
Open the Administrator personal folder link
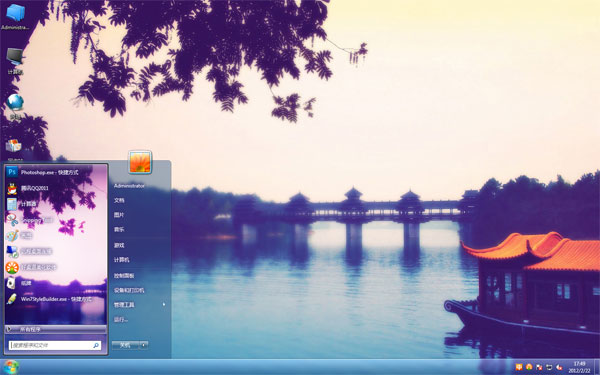click(139, 186)
